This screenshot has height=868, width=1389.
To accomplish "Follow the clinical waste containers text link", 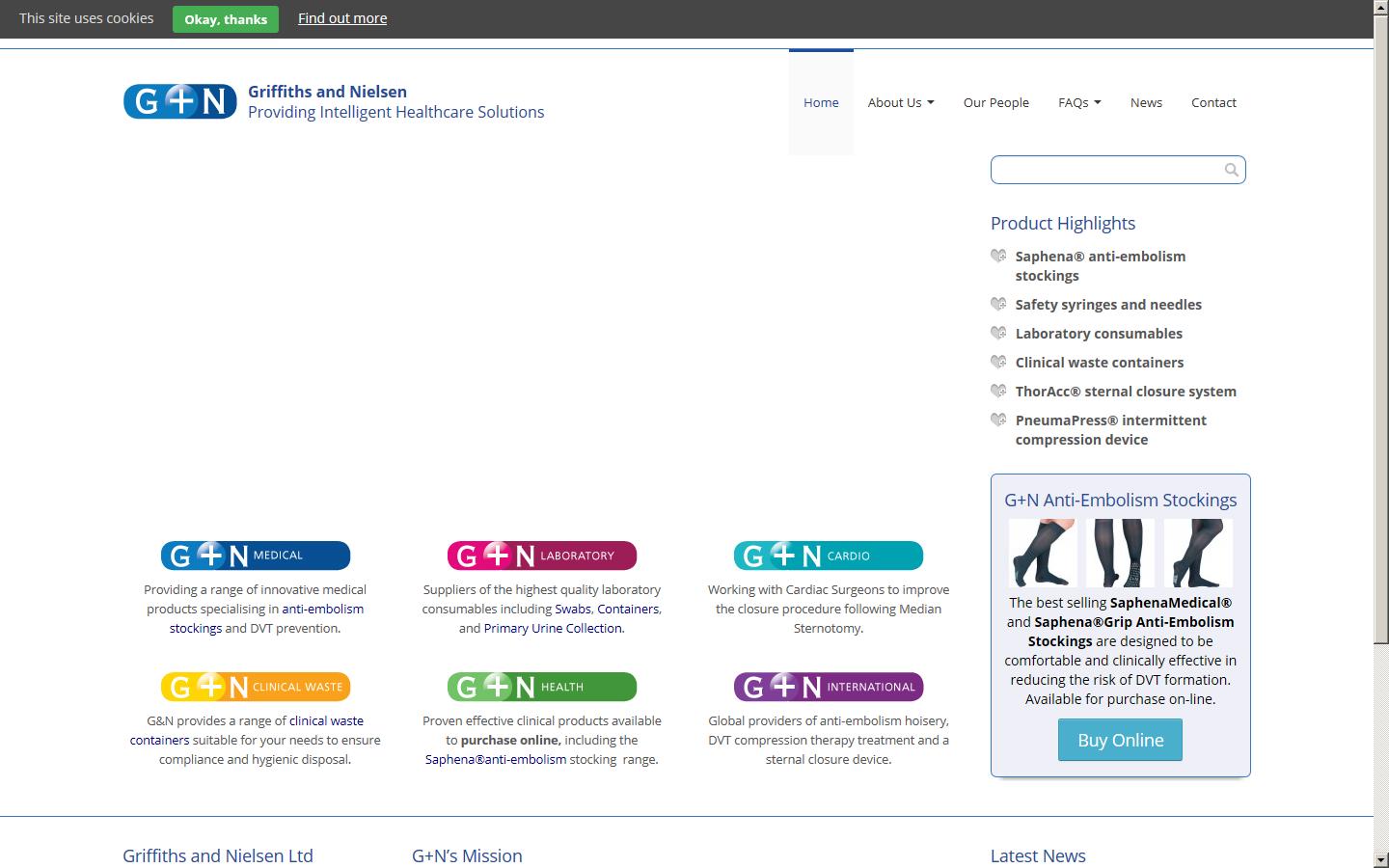I will 247,730.
